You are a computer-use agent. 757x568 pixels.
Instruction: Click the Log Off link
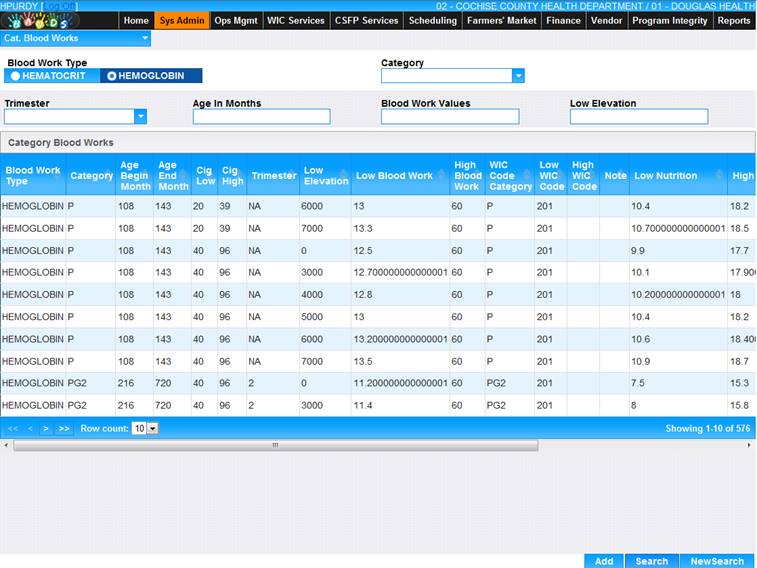(60, 6)
